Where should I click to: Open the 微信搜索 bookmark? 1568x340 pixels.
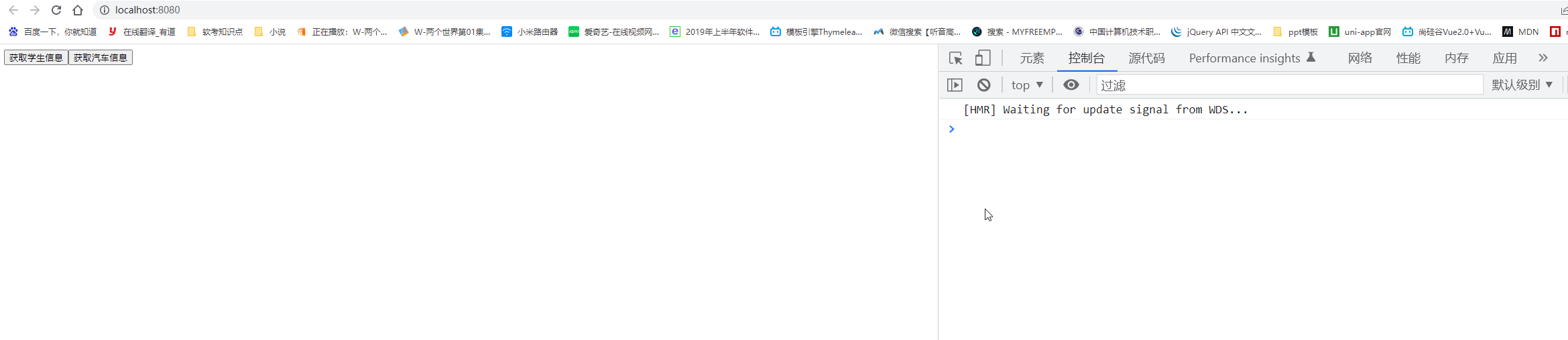917,32
